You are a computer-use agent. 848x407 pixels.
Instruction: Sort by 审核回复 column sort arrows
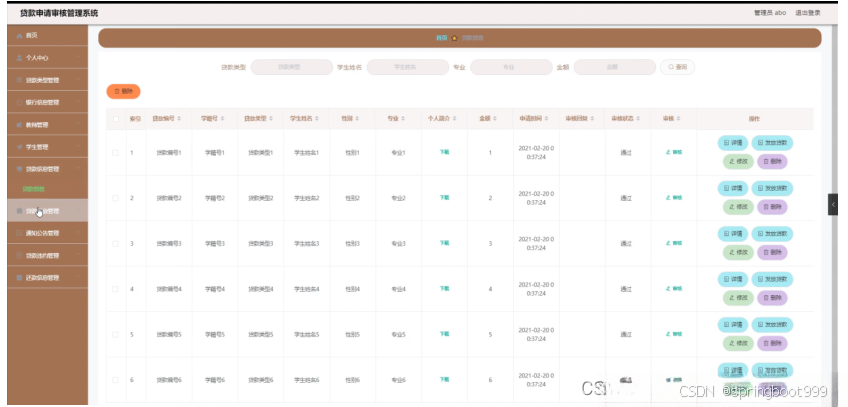pos(593,118)
